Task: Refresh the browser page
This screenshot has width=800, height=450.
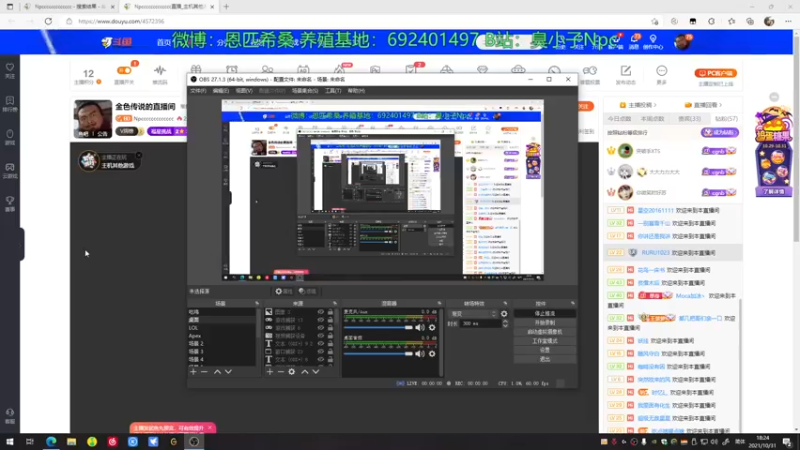Action: [48, 21]
